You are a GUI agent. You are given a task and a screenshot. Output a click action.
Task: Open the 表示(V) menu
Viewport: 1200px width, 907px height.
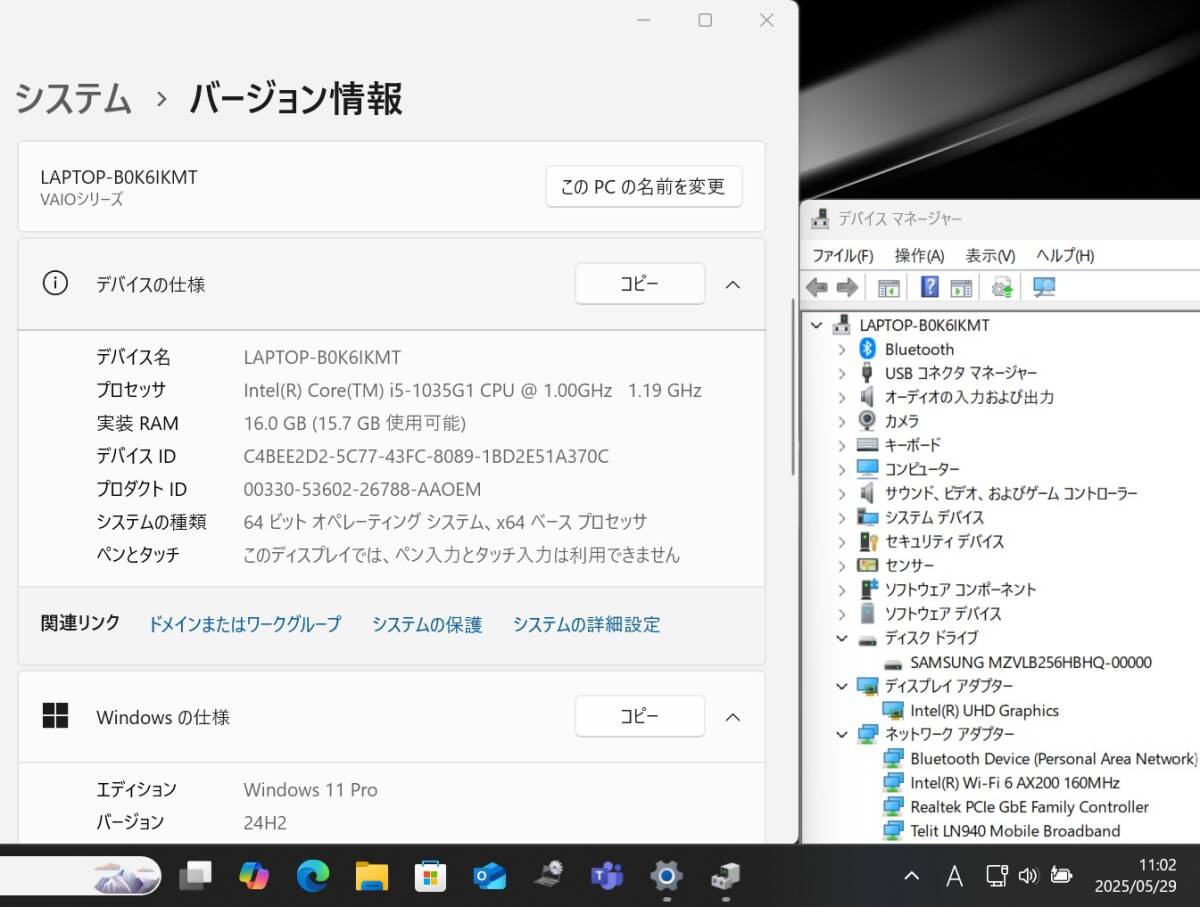pos(990,255)
